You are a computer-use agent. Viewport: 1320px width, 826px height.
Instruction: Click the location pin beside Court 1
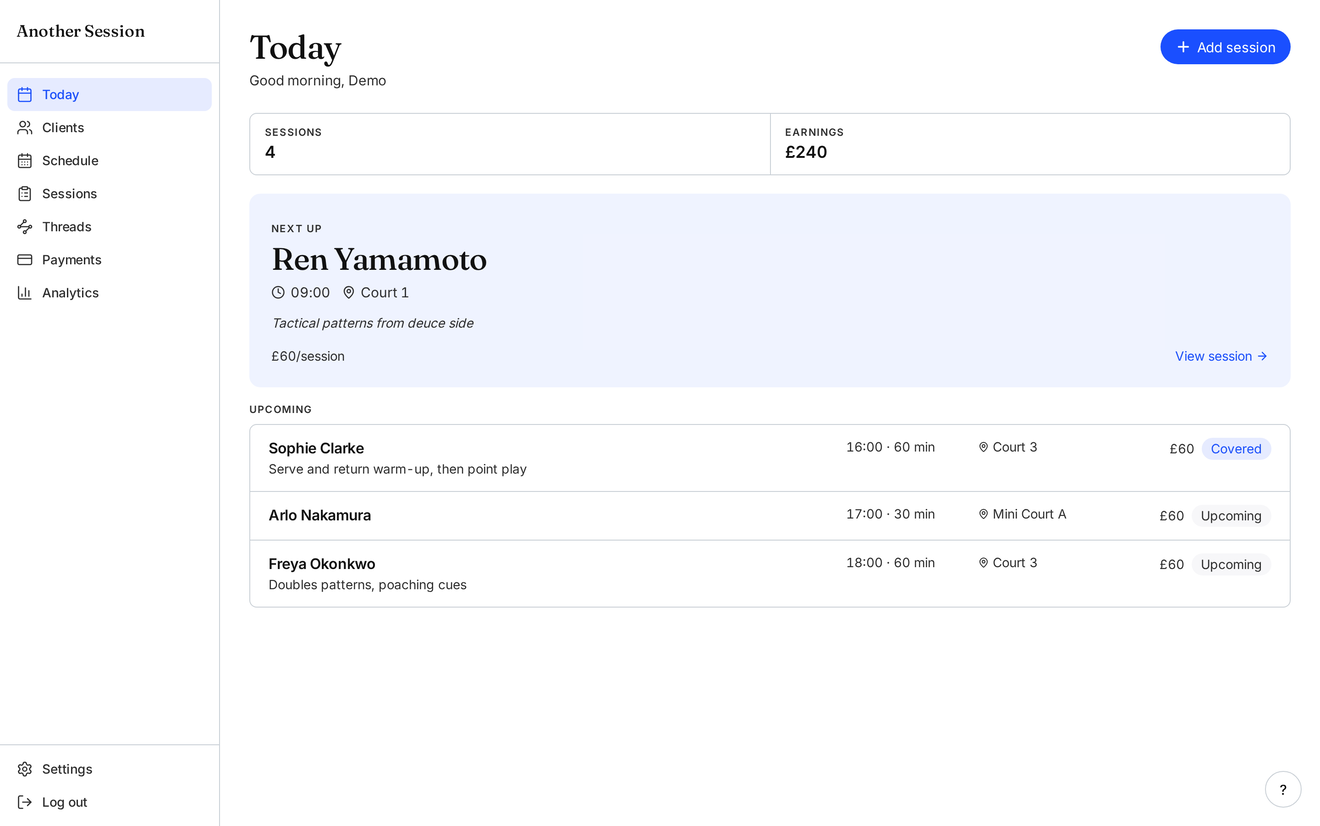point(349,293)
